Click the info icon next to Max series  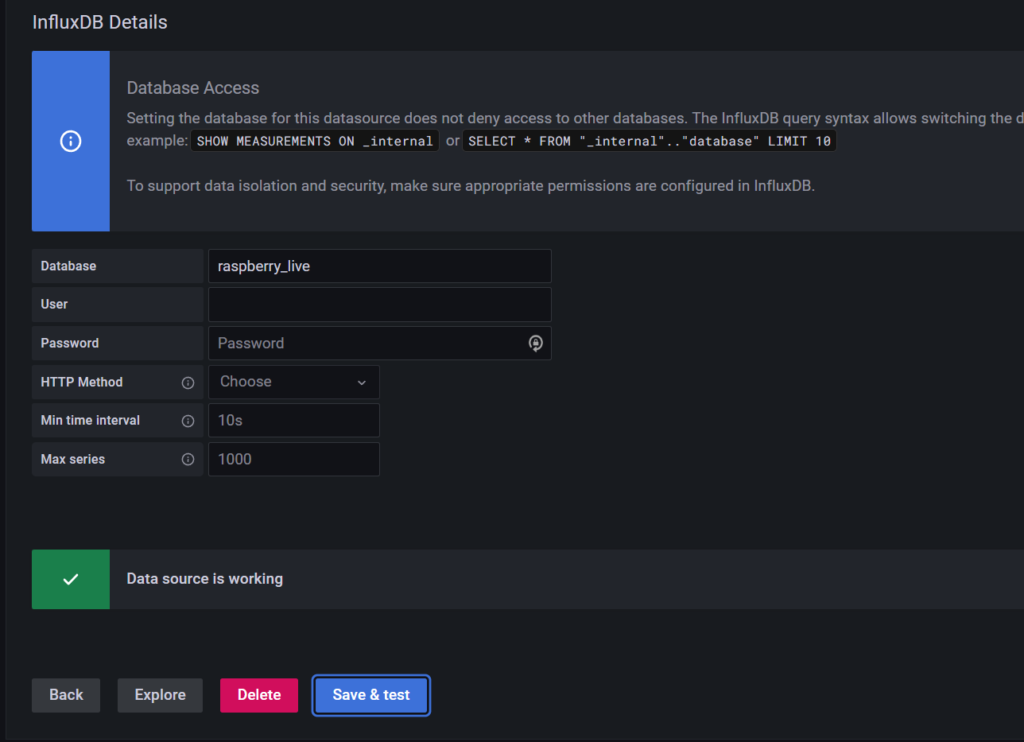point(187,460)
